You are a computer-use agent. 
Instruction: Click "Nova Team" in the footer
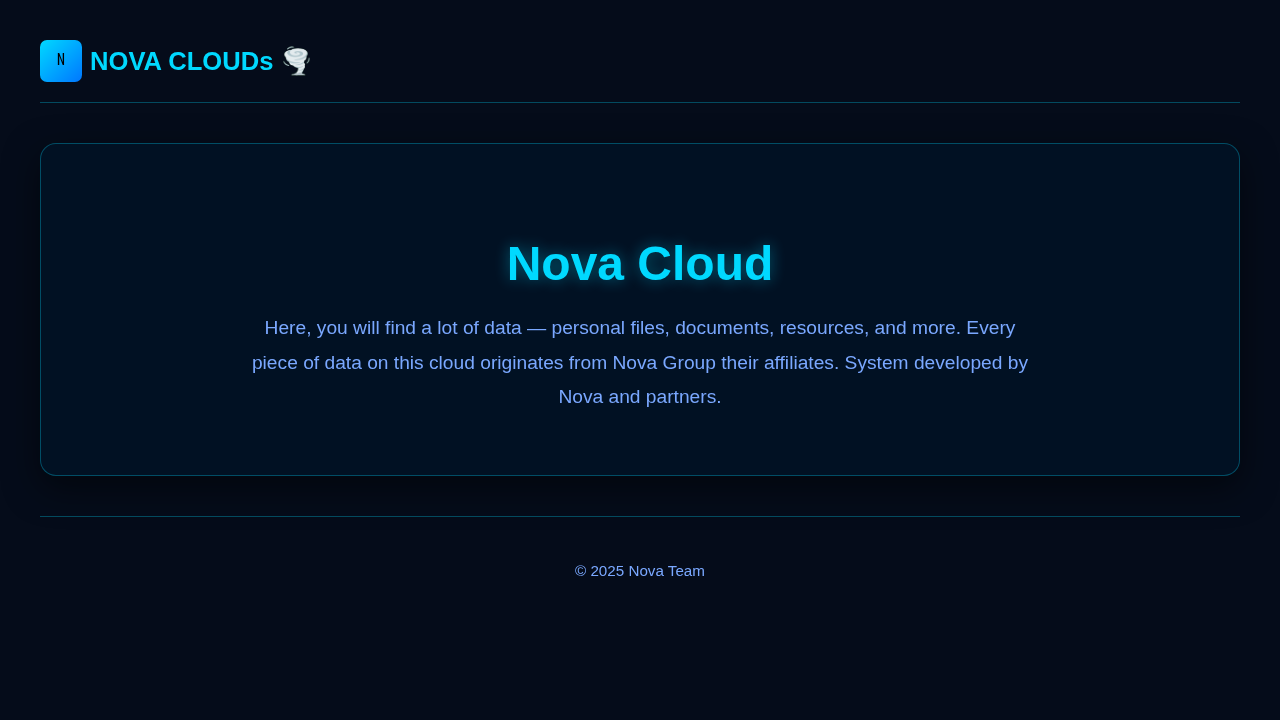[x=666, y=571]
